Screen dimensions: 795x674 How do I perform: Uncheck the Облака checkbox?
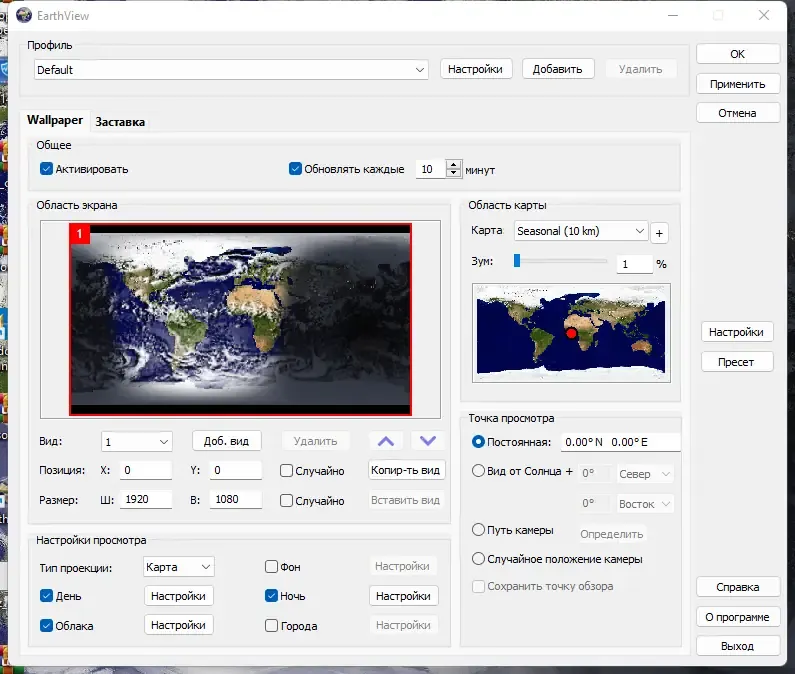click(x=46, y=625)
